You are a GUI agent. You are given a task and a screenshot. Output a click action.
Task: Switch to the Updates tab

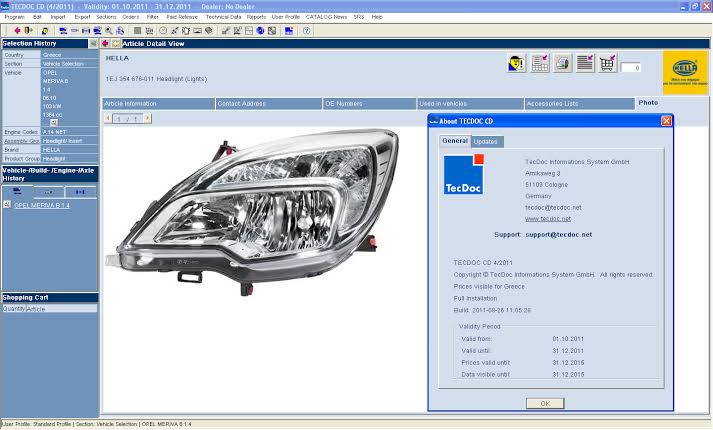[486, 142]
